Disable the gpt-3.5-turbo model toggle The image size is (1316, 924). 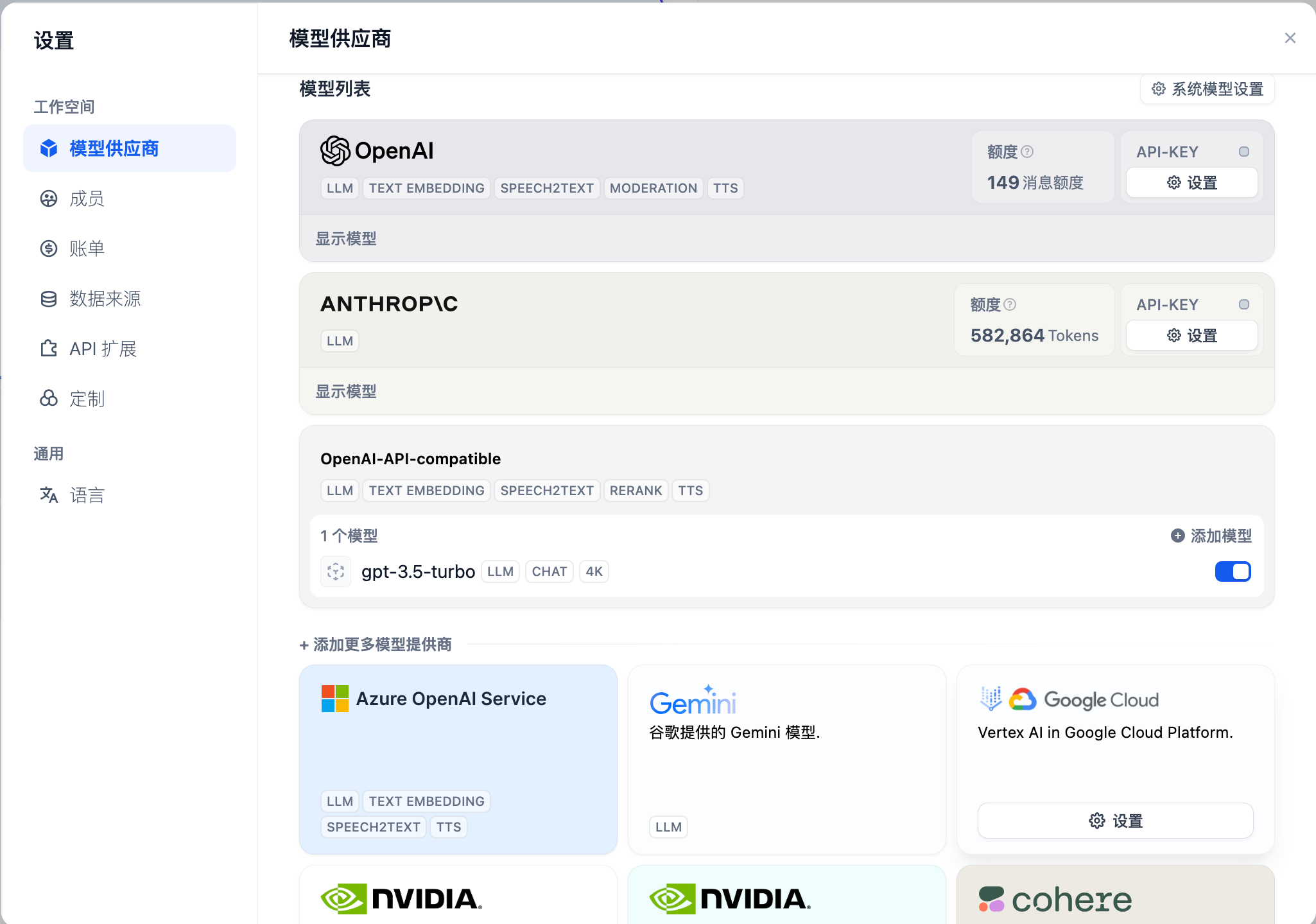pyautogui.click(x=1233, y=571)
